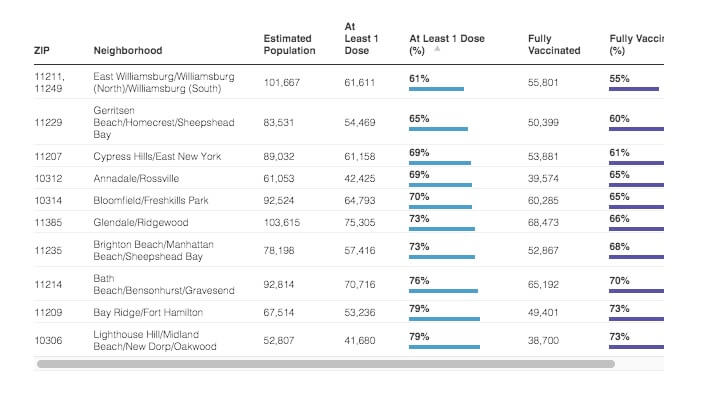
Task: Select dose count 53,236
Action: [x=360, y=312]
